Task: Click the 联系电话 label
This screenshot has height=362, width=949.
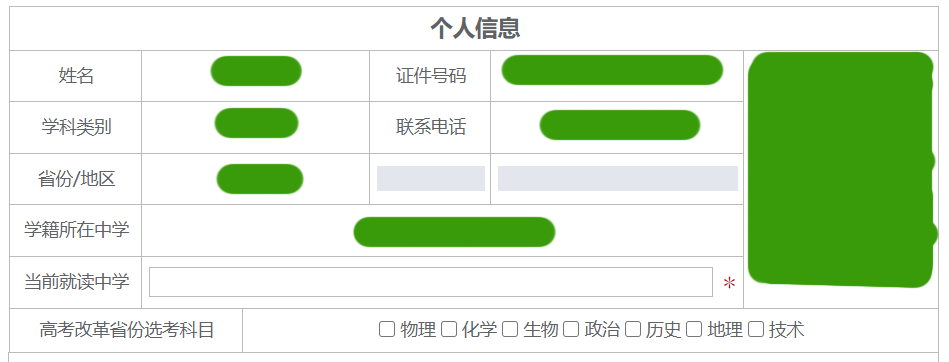Action: (431, 127)
